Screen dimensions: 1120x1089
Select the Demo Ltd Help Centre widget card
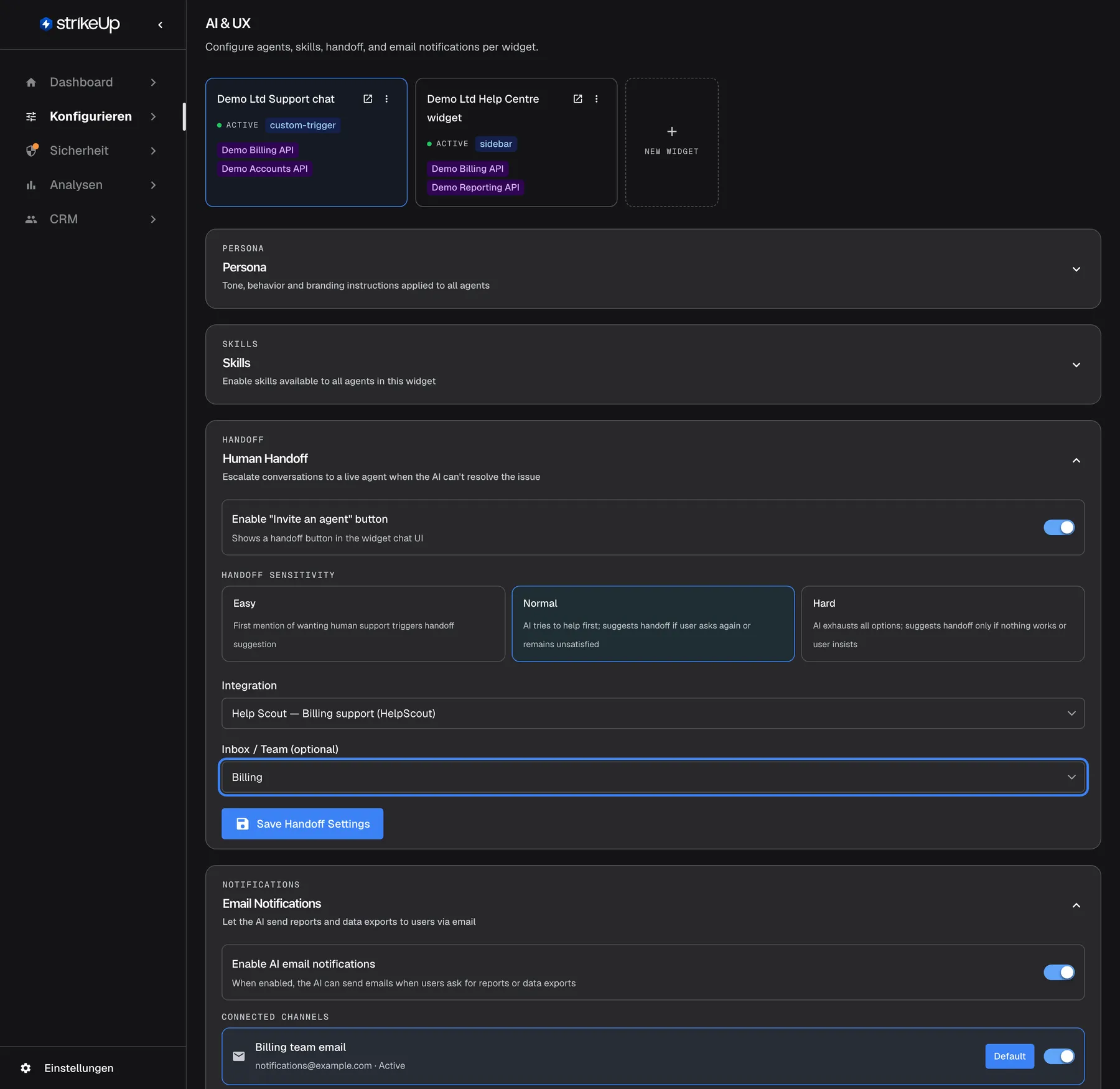click(x=516, y=142)
